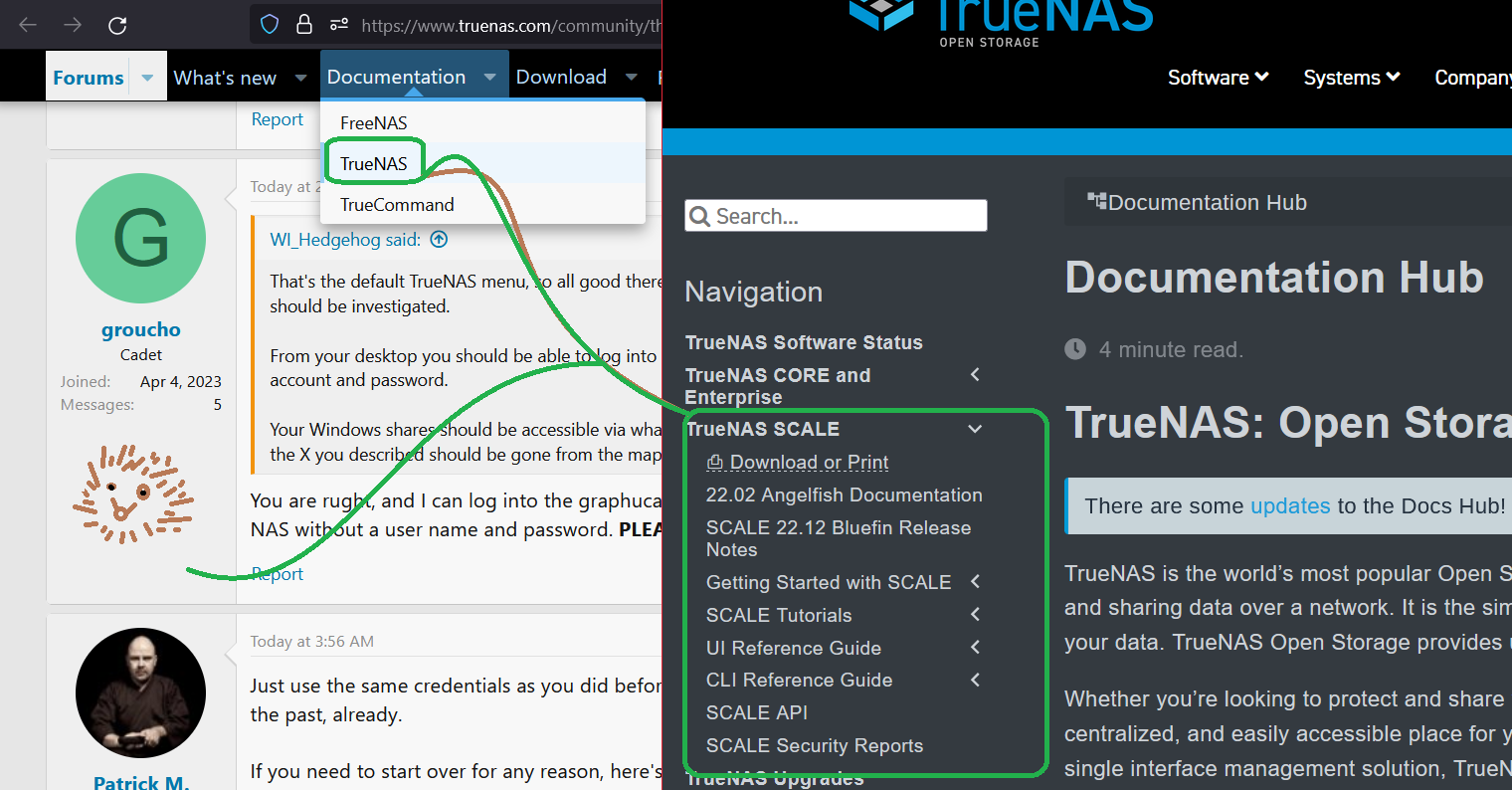Open the tracking protection shield icon
Screen dimensions: 1512x790
click(270, 25)
